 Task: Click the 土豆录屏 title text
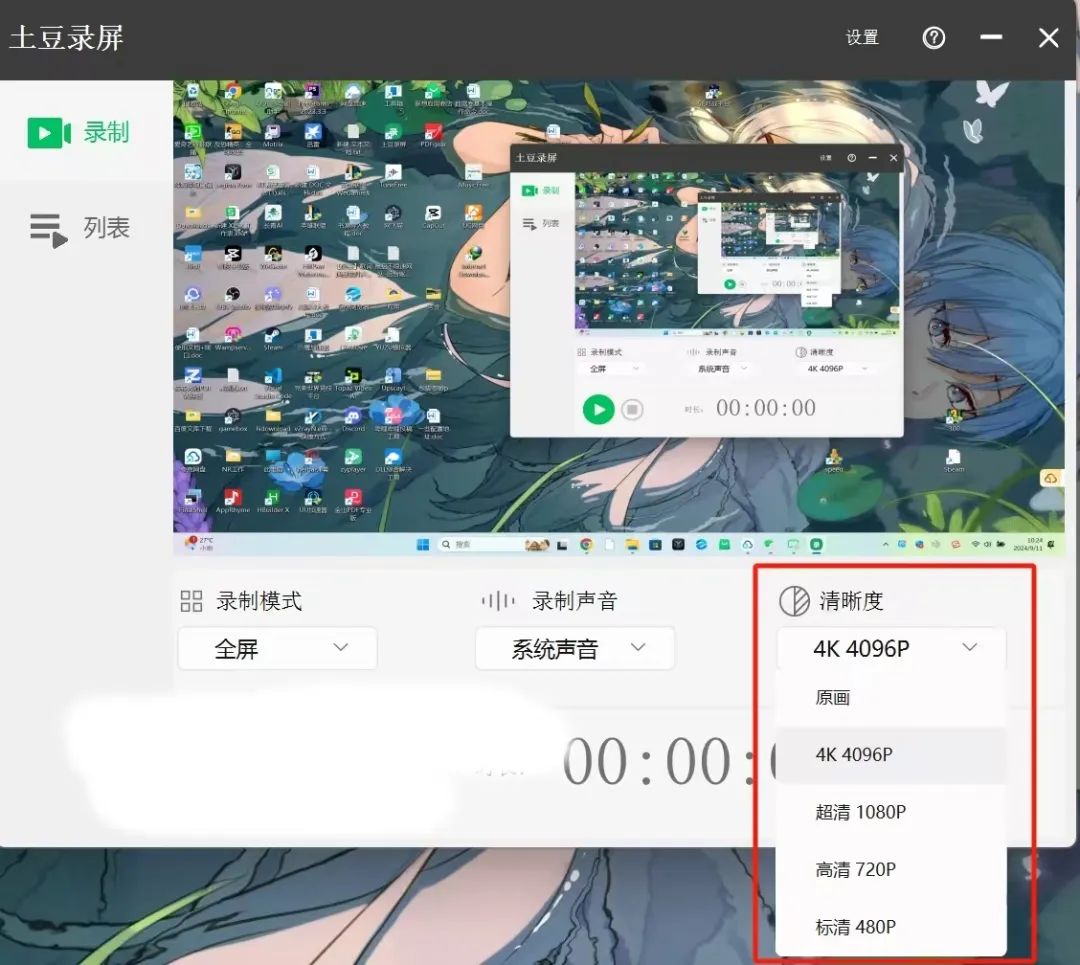tap(66, 37)
